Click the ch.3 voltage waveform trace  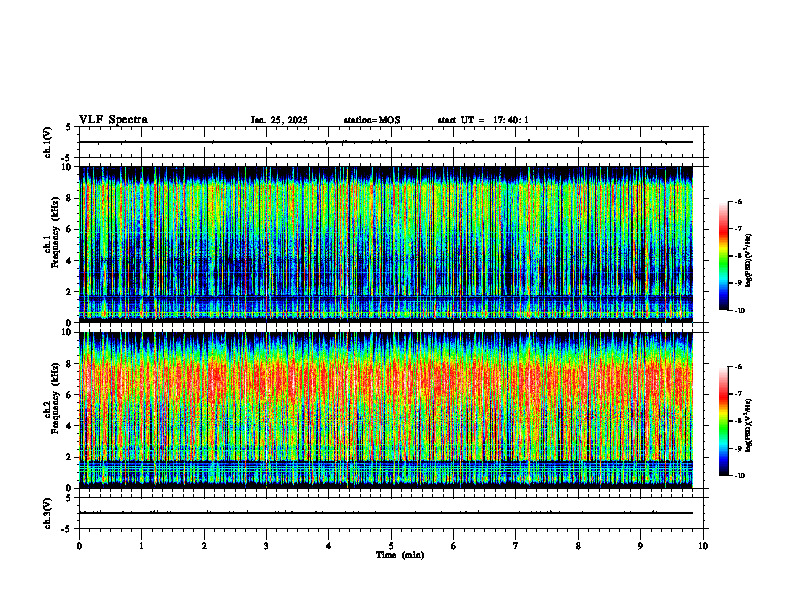pyautogui.click(x=386, y=513)
